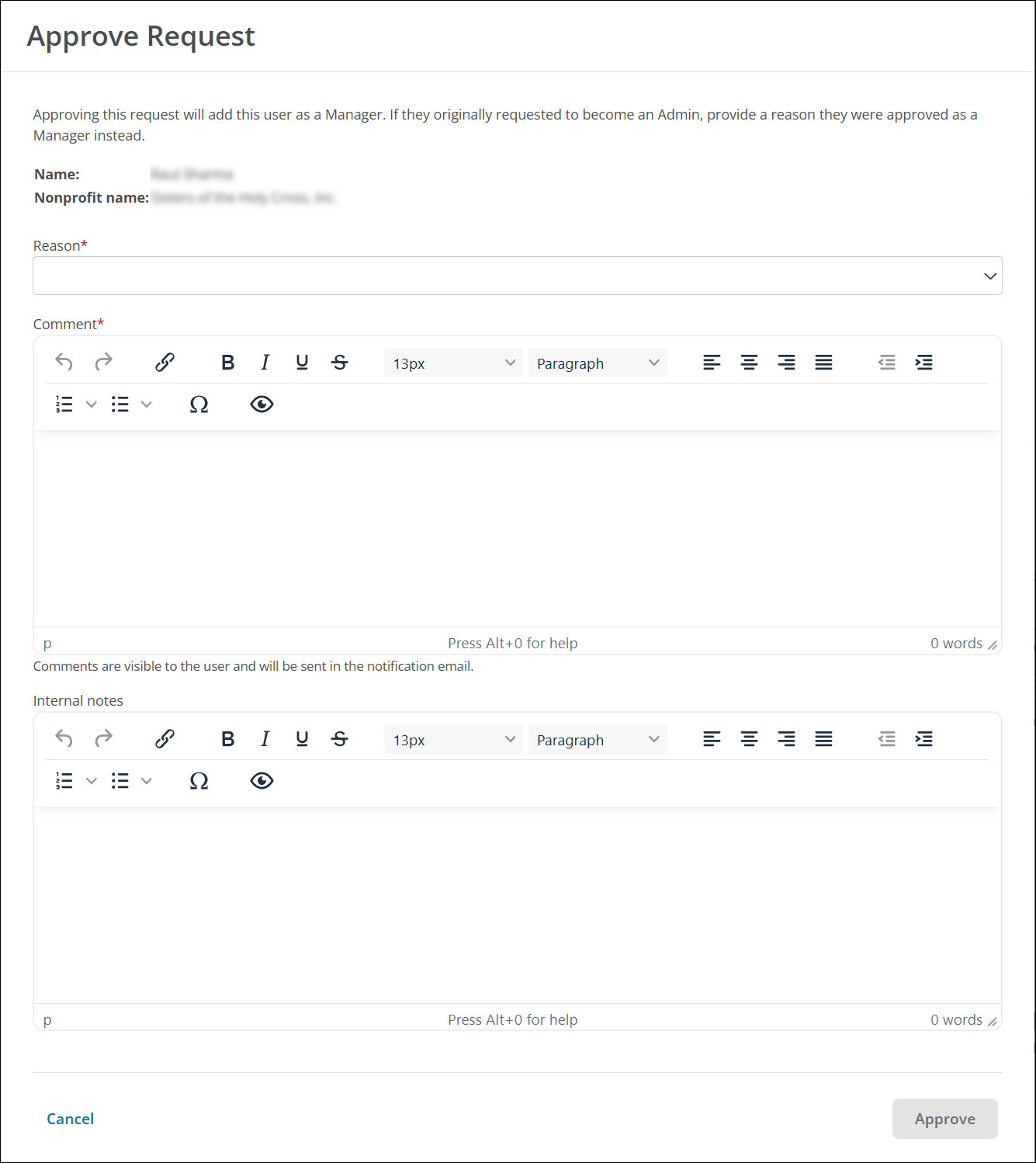Apply Strikethrough in Internal notes editor
This screenshot has height=1163, width=1036.
coord(339,738)
